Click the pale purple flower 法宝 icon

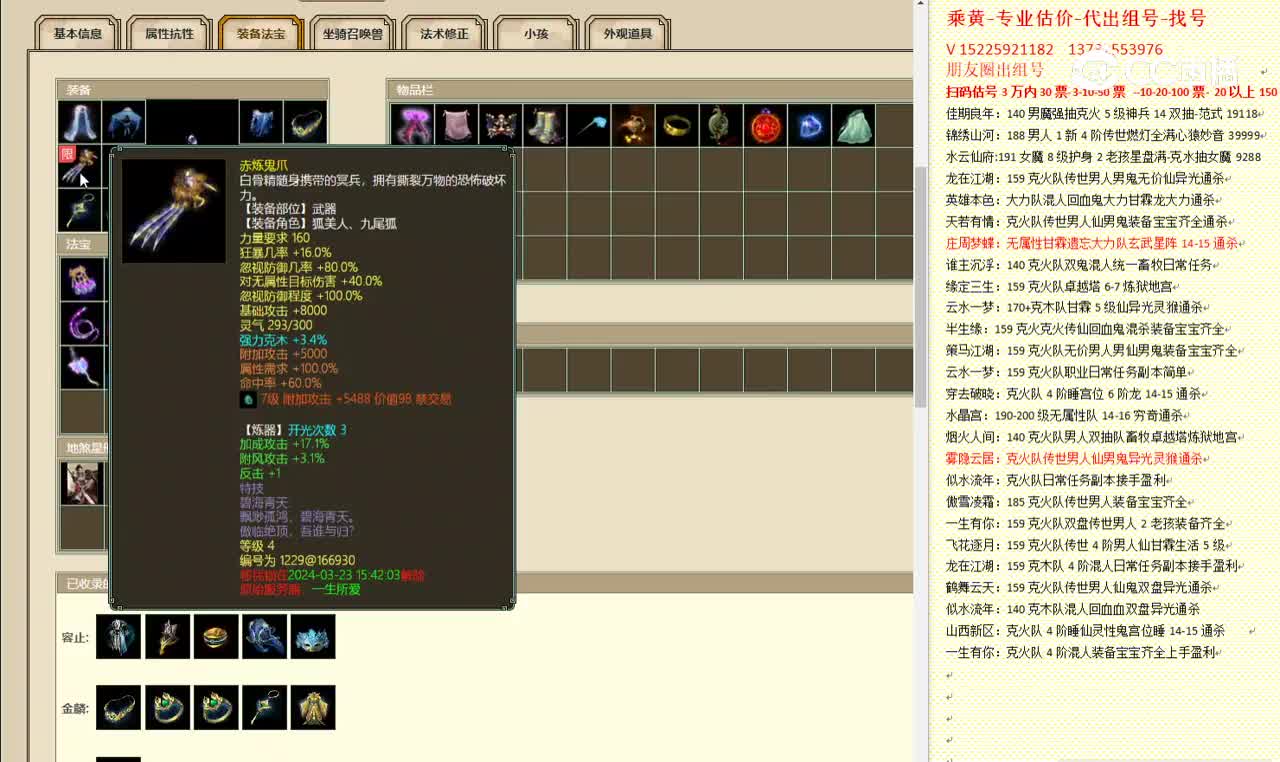(x=82, y=367)
